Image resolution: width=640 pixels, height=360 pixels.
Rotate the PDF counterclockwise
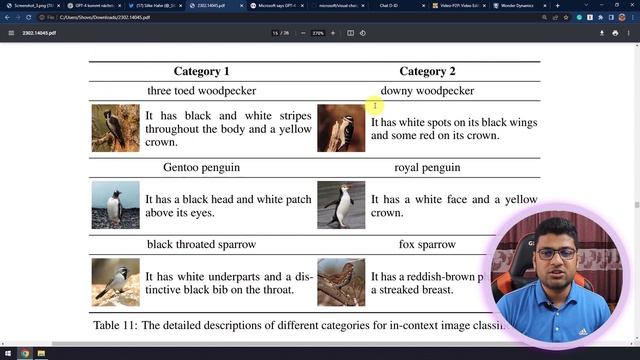click(363, 33)
